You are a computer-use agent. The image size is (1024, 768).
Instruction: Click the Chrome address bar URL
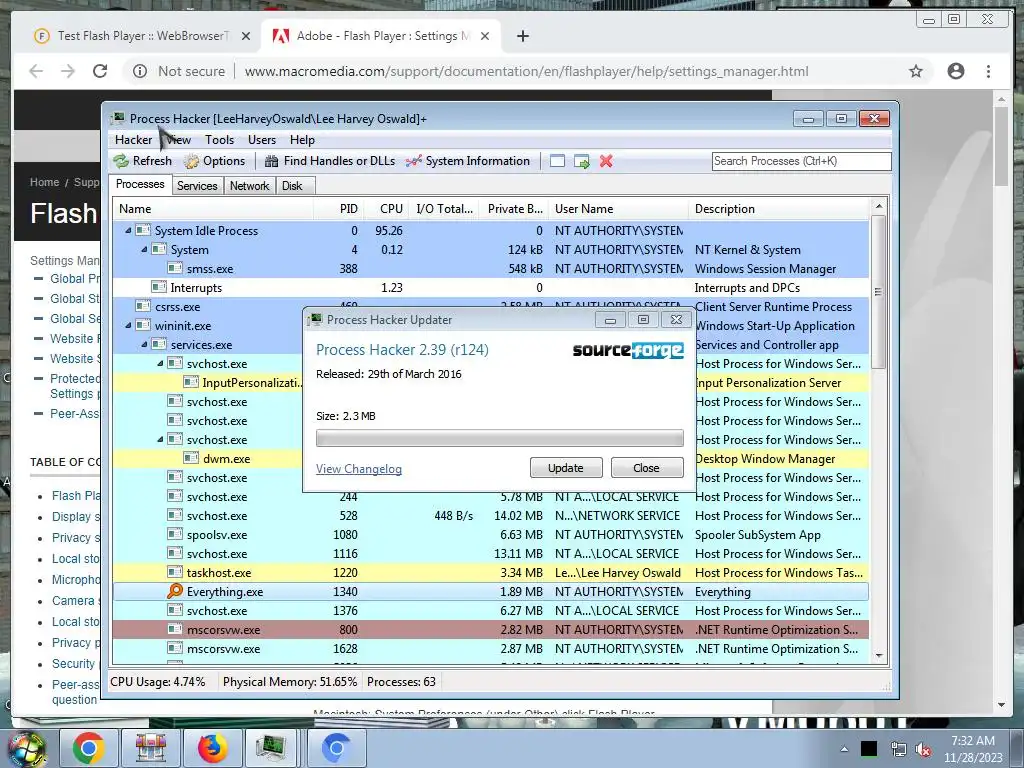[x=526, y=71]
